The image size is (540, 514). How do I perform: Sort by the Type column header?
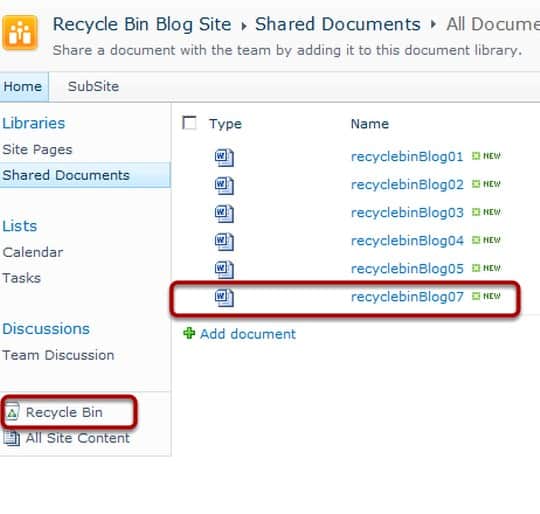click(225, 124)
